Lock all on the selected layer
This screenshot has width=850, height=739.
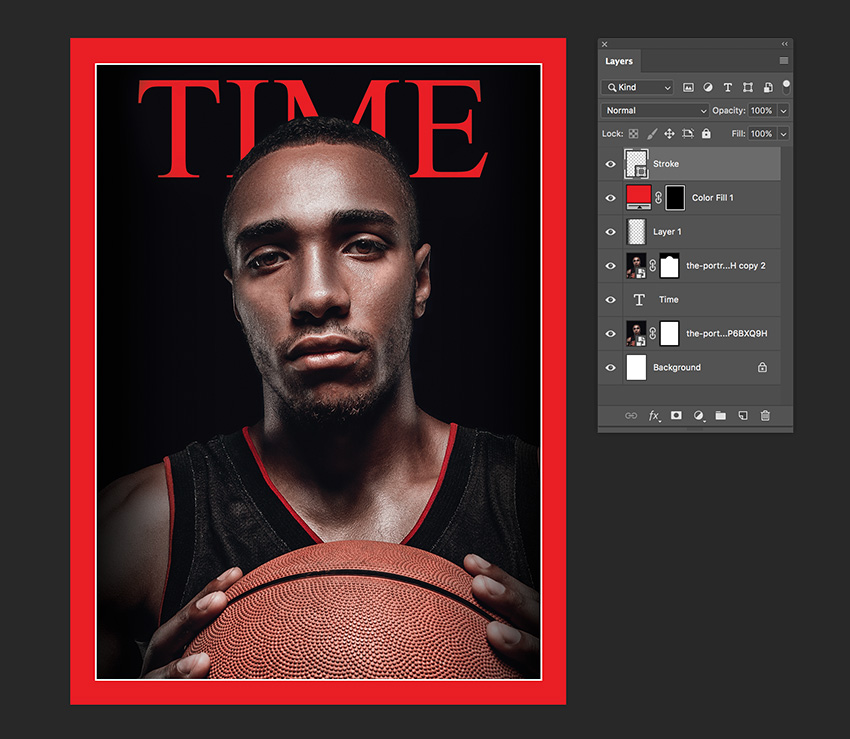click(x=706, y=133)
